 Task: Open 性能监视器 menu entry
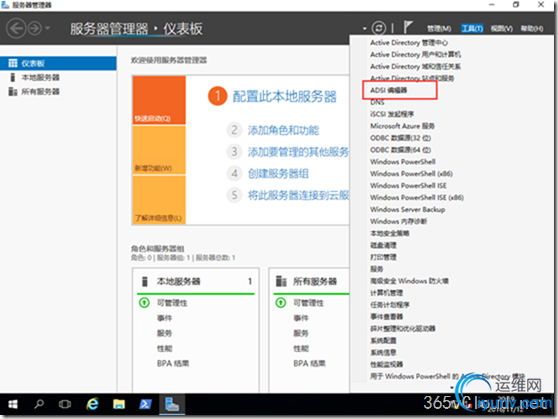tap(386, 364)
